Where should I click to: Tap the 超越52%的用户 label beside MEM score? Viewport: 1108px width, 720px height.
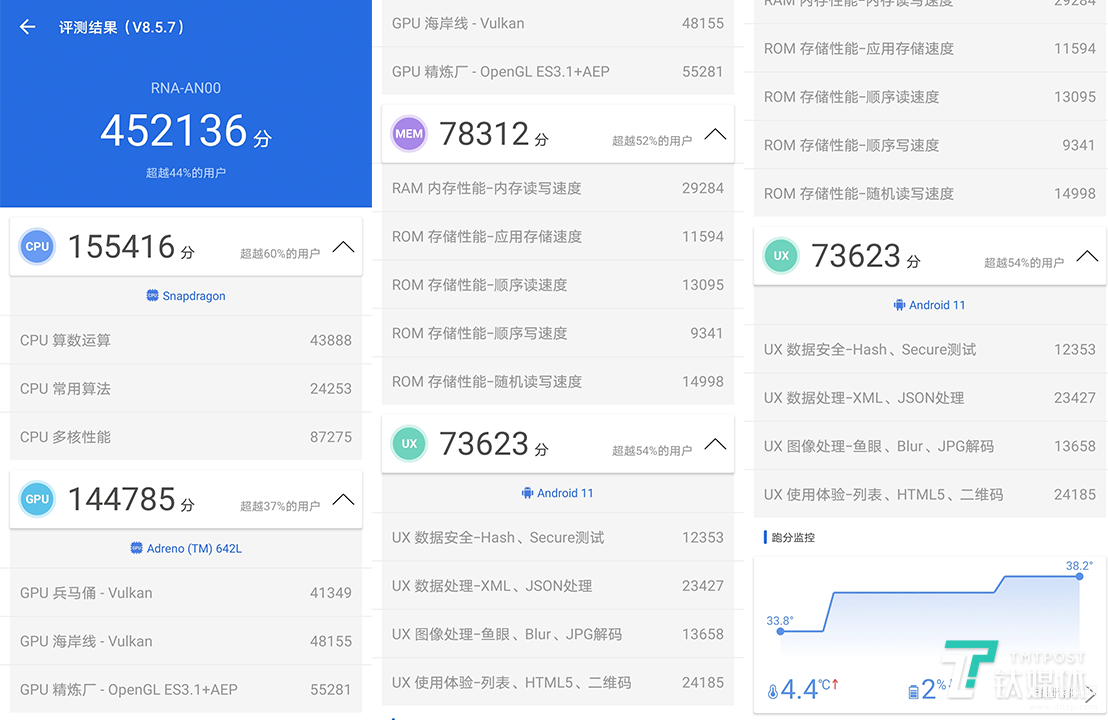point(652,141)
